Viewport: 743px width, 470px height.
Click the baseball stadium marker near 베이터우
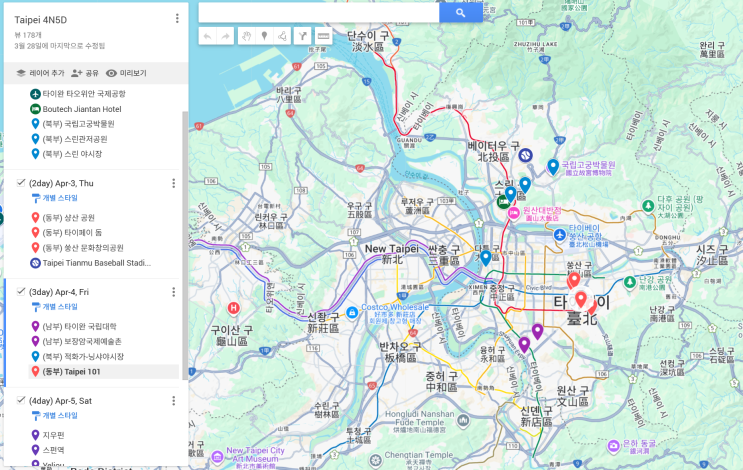[525, 155]
